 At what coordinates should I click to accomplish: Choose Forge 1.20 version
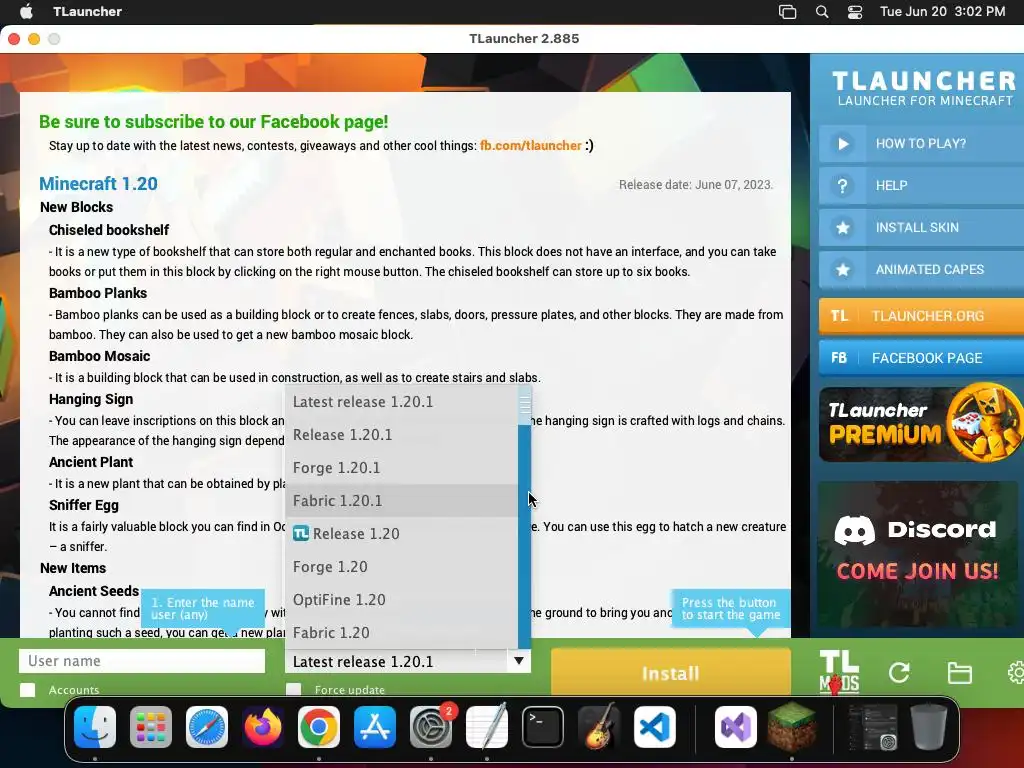coord(401,567)
